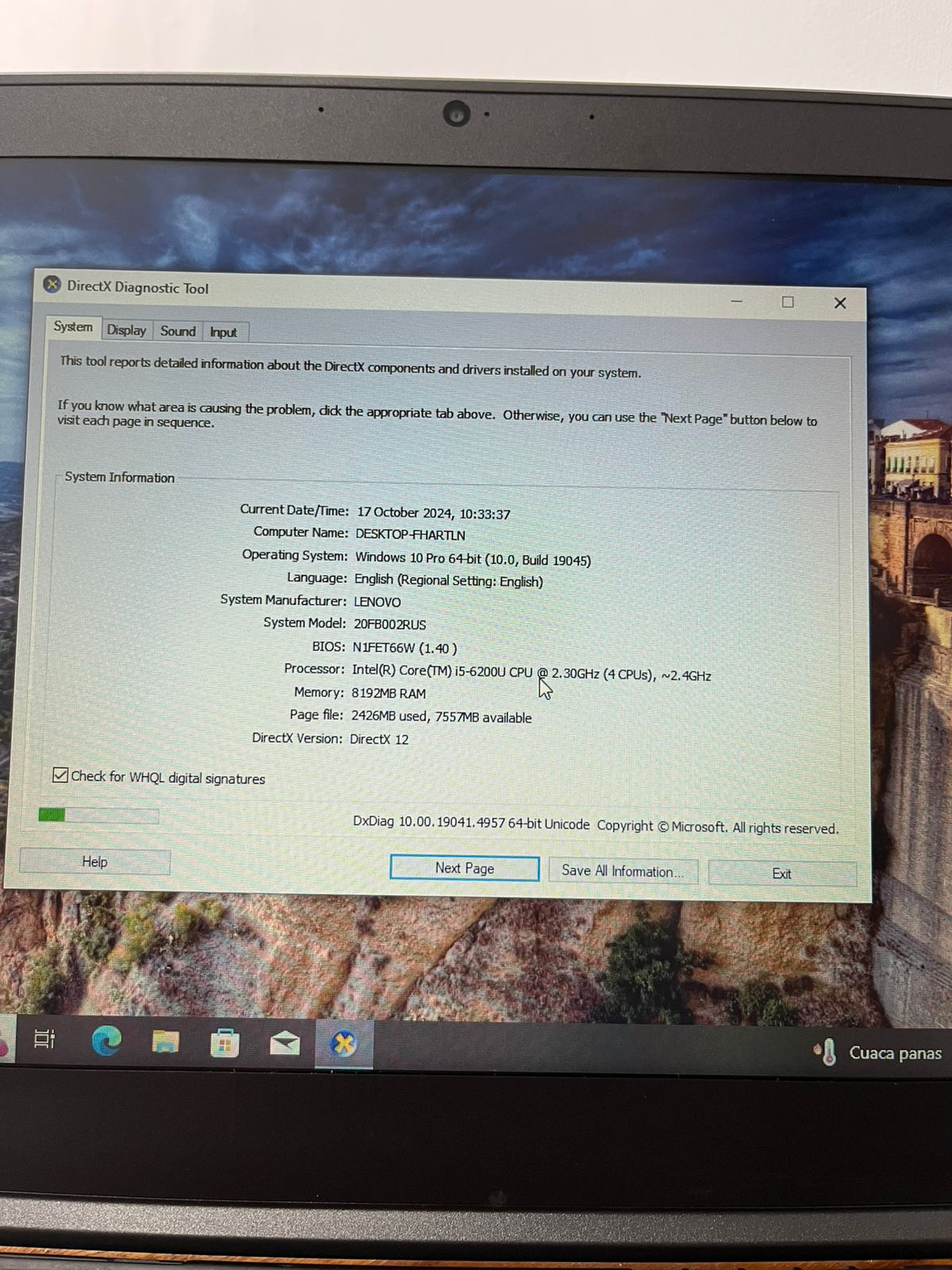Click the DirectX Diagnostic Tool title text
This screenshot has width=952, height=1270.
(x=138, y=287)
